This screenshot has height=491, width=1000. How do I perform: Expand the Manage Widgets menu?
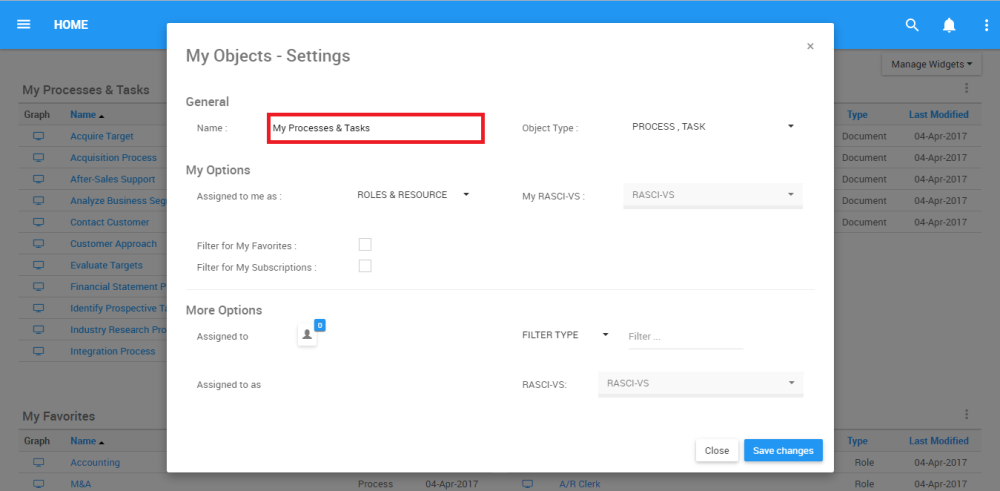[931, 65]
